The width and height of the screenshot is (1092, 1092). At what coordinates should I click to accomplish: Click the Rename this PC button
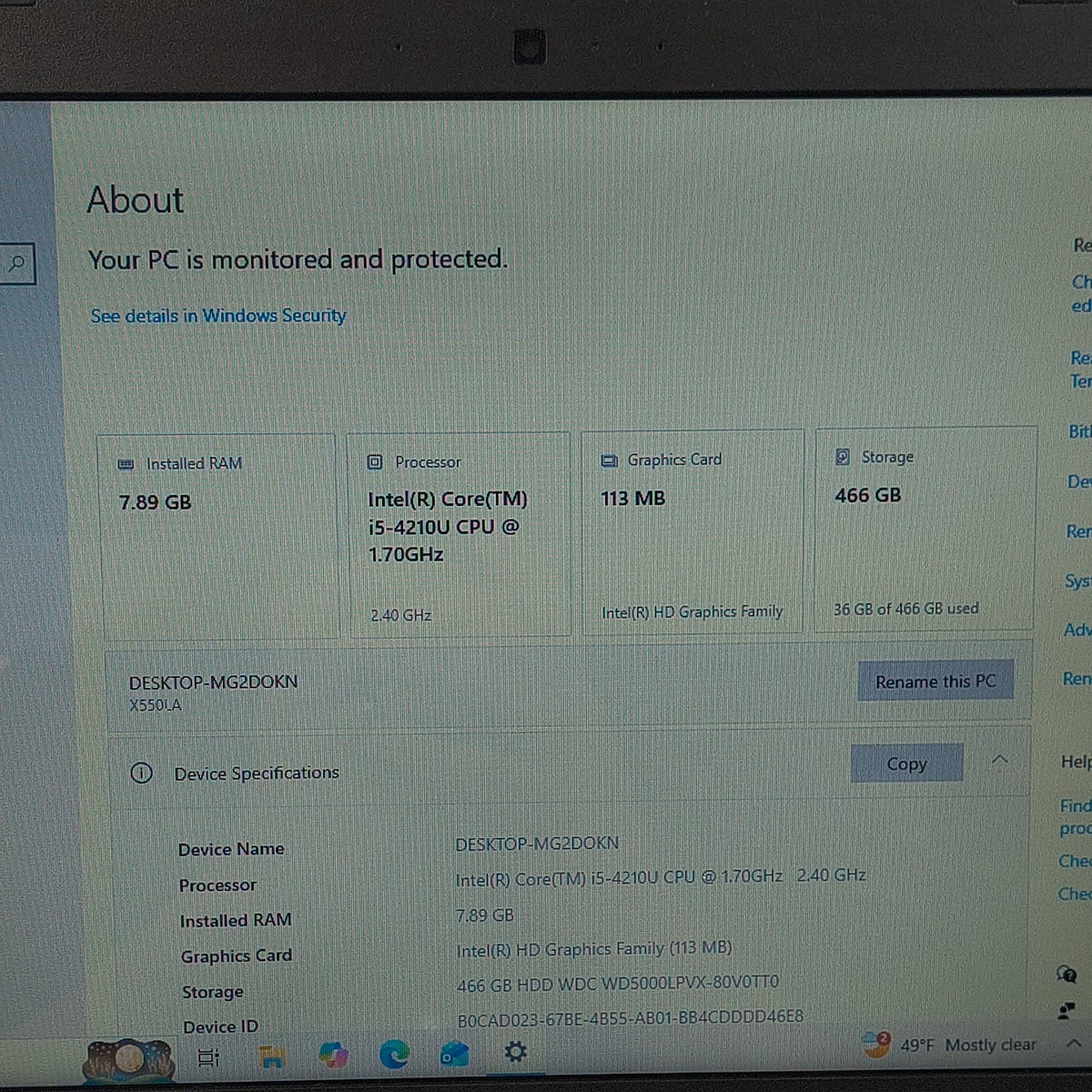[x=935, y=681]
